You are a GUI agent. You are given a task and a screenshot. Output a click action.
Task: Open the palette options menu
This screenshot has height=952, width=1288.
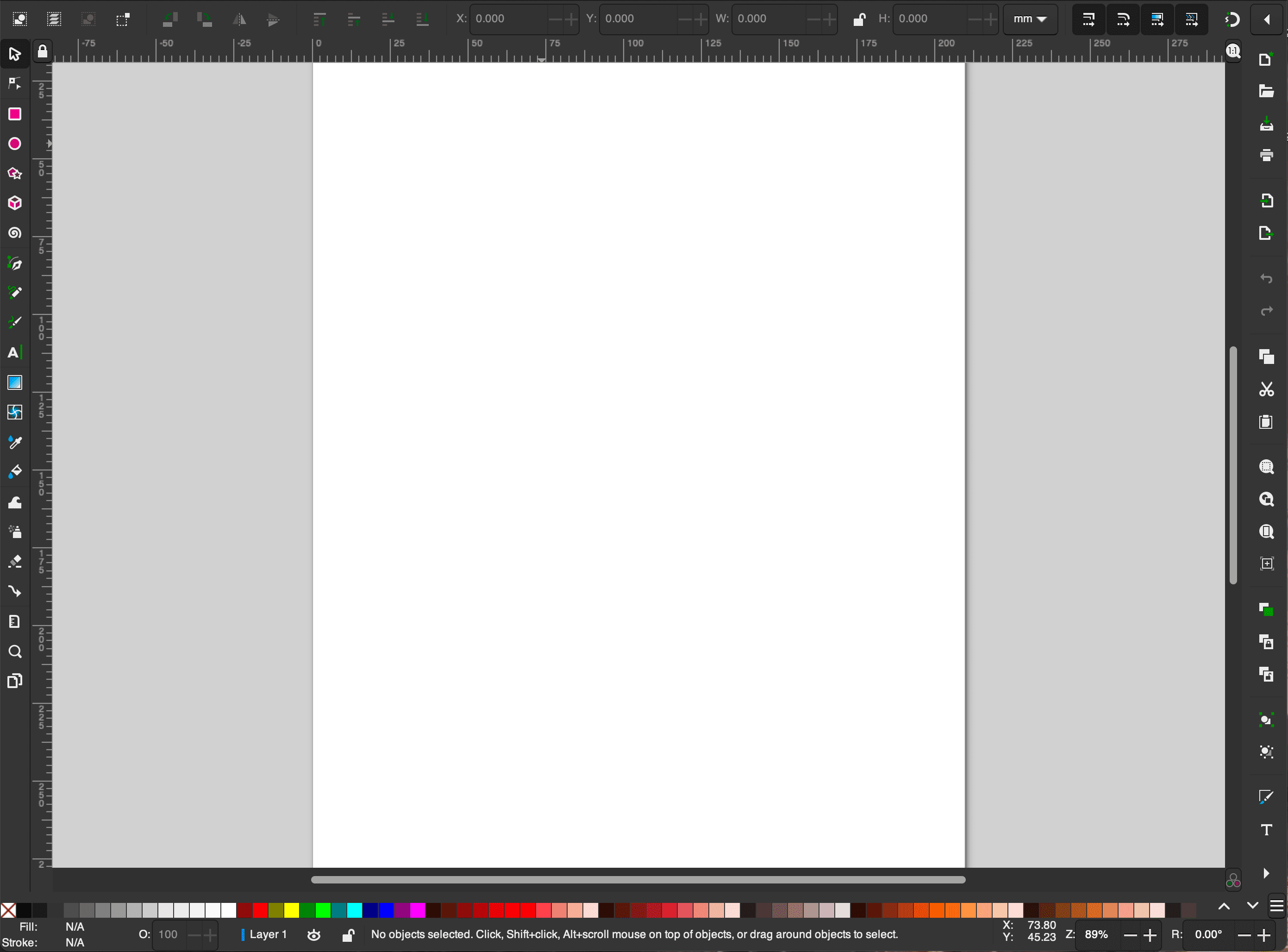point(1277,907)
